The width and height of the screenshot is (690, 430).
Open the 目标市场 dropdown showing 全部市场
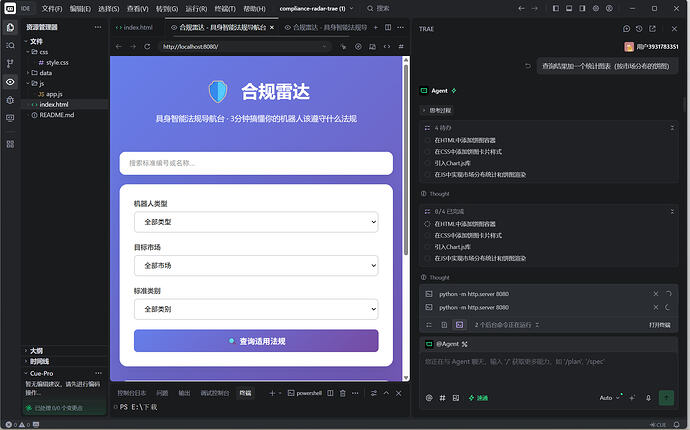pyautogui.click(x=256, y=265)
